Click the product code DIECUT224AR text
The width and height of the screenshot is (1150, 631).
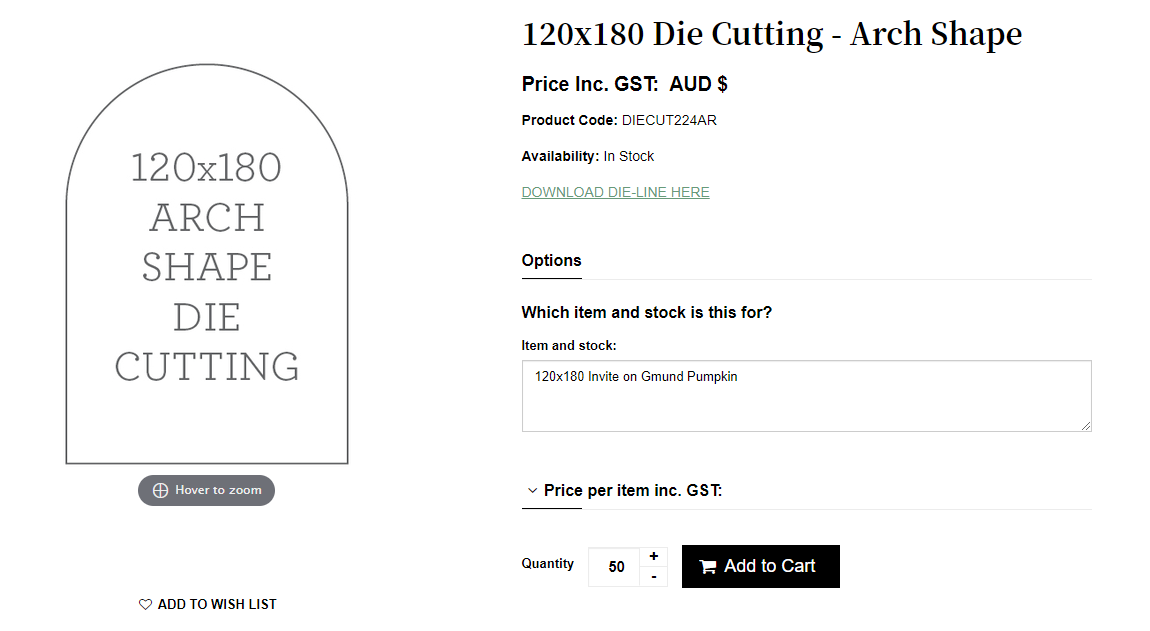[x=669, y=120]
